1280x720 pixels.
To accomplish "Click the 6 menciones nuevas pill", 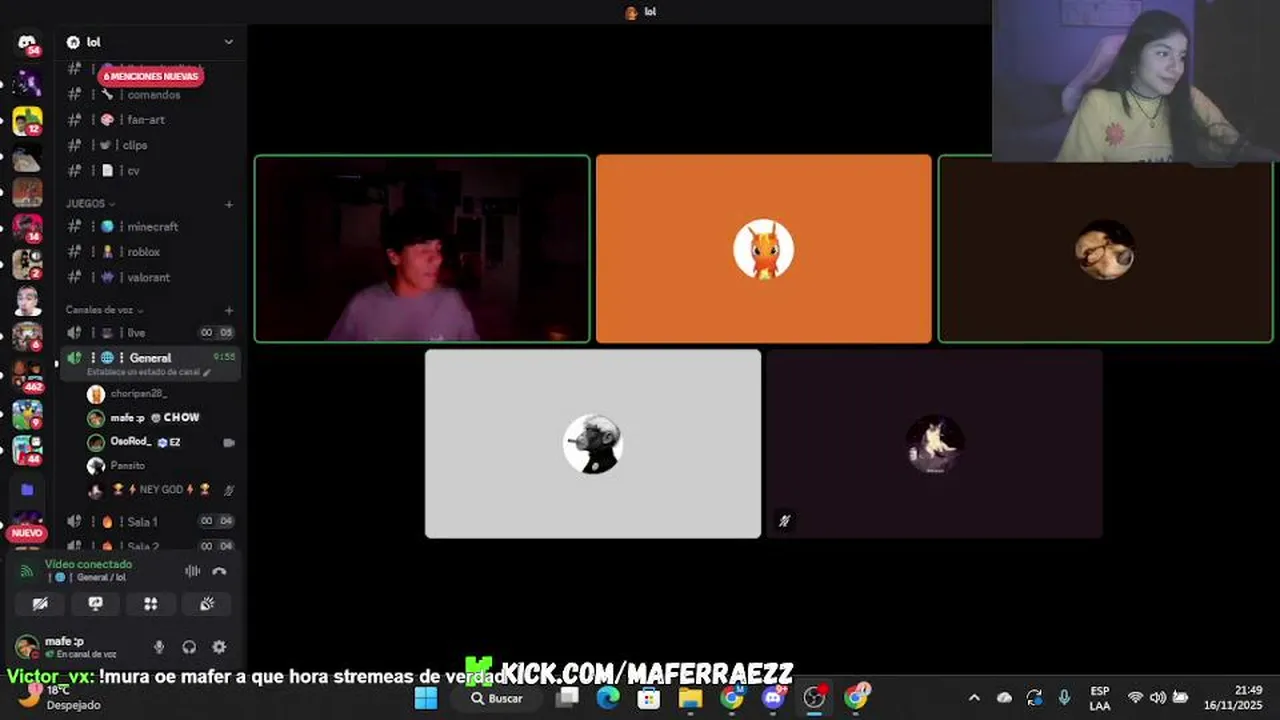I will coord(151,76).
